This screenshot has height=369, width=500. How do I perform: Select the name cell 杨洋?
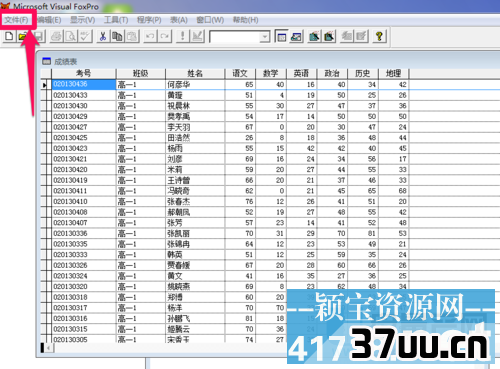tap(195, 308)
